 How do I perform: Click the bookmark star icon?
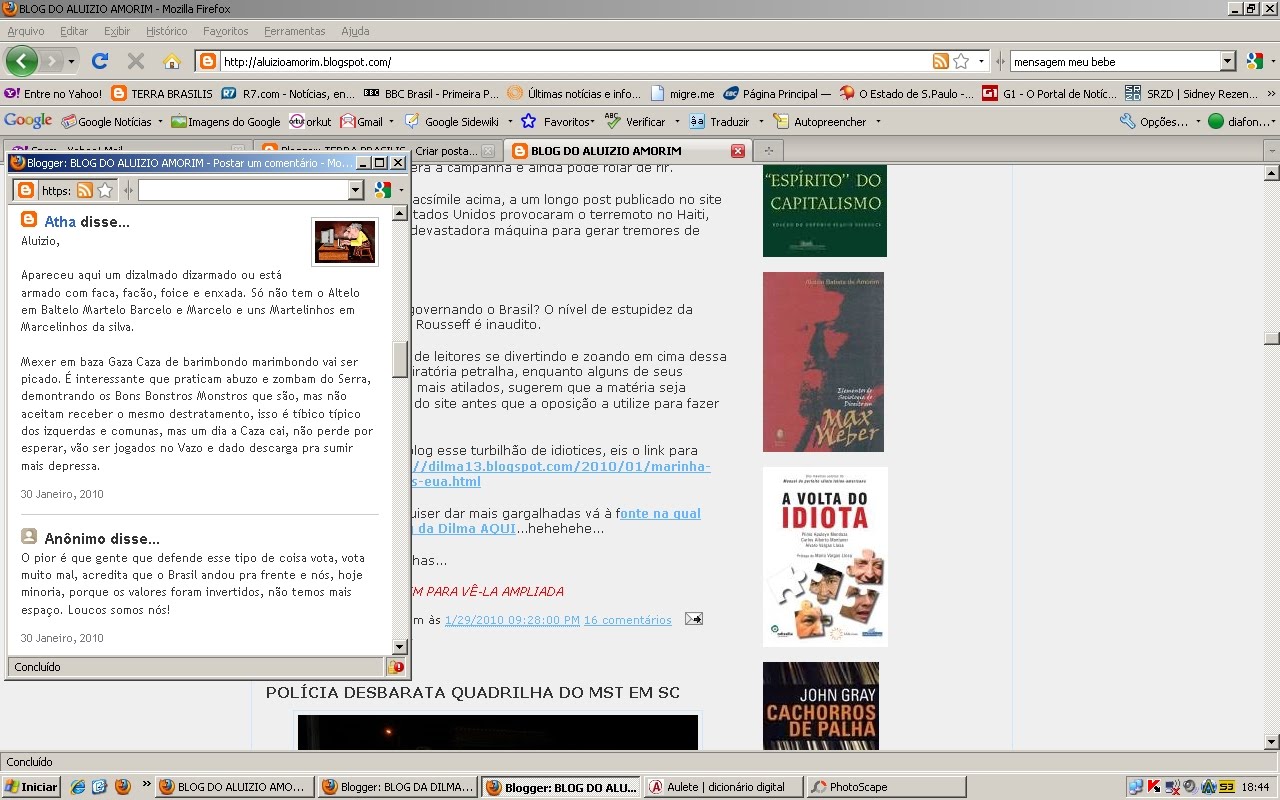pyautogui.click(x=958, y=60)
